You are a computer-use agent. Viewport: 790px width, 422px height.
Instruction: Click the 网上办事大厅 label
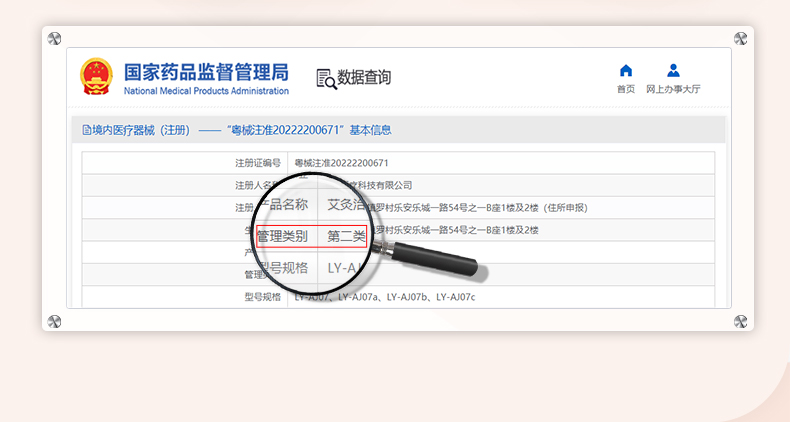pyautogui.click(x=673, y=89)
